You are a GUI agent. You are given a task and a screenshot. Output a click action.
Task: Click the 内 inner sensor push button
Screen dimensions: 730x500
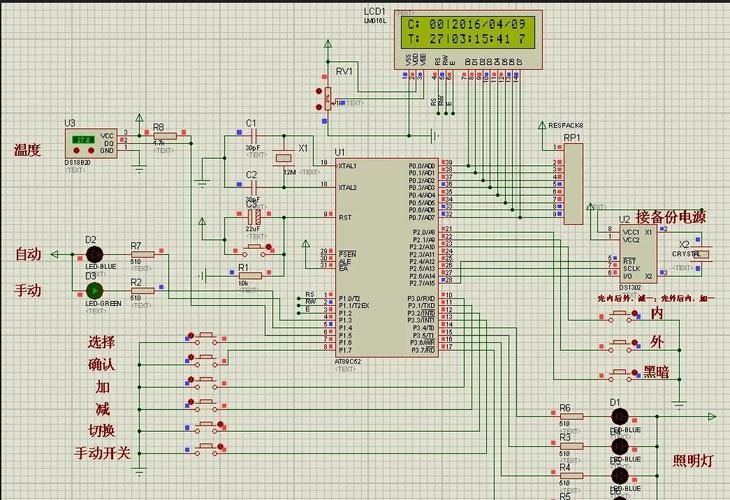[x=619, y=316]
